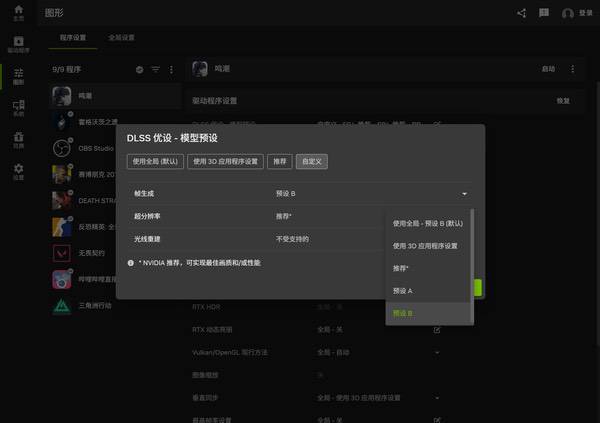Click the share icon in the top bar
600x423 pixels.
pyautogui.click(x=522, y=13)
